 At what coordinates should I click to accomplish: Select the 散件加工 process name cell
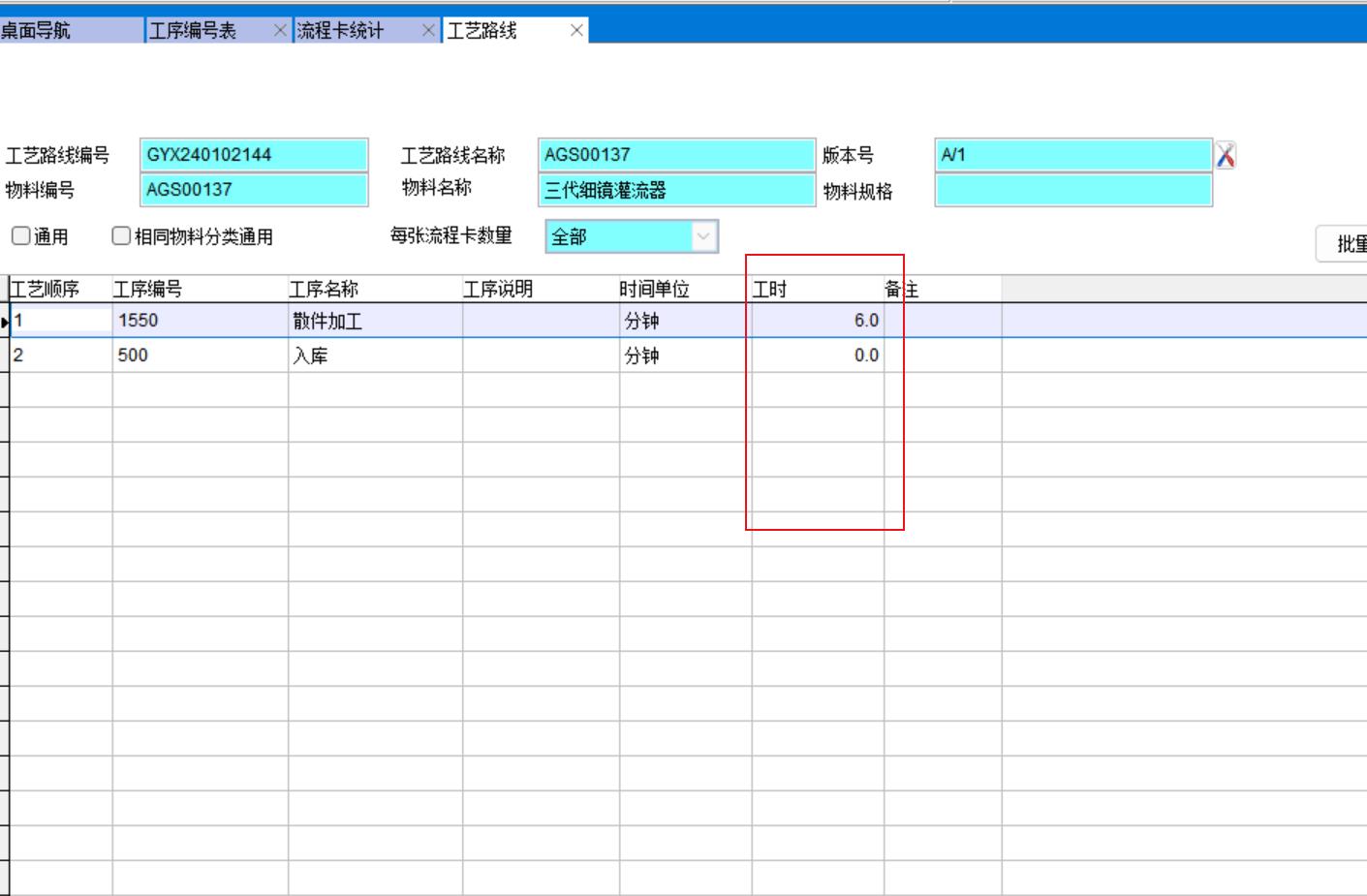374,321
